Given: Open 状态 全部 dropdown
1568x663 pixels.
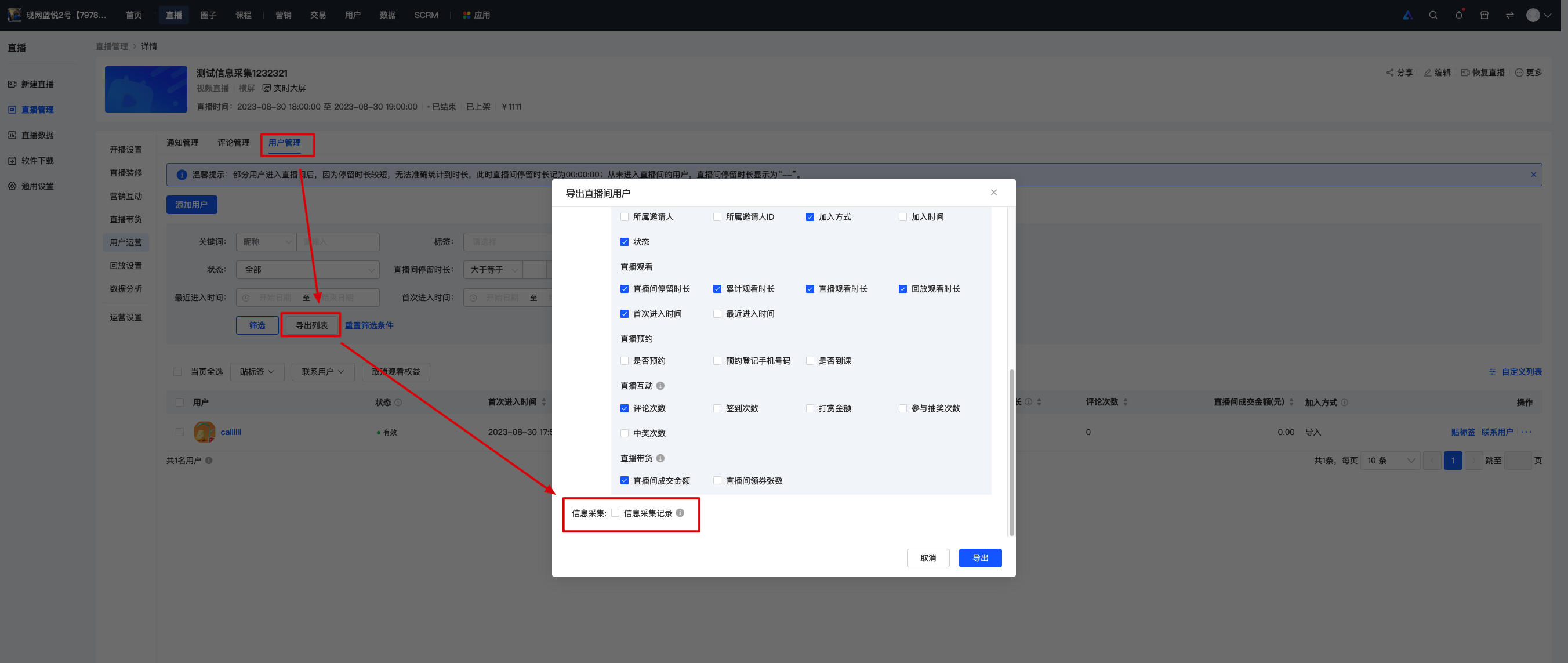Looking at the screenshot, I should point(307,270).
